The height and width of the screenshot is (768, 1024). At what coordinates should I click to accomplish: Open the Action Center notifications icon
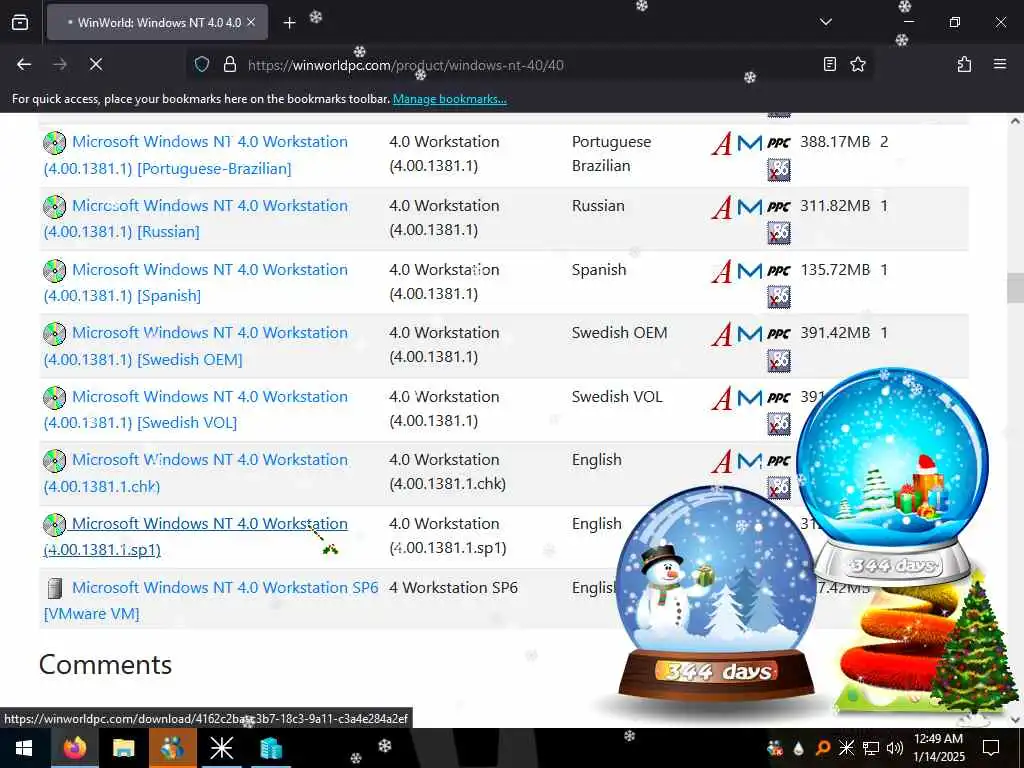pos(991,748)
